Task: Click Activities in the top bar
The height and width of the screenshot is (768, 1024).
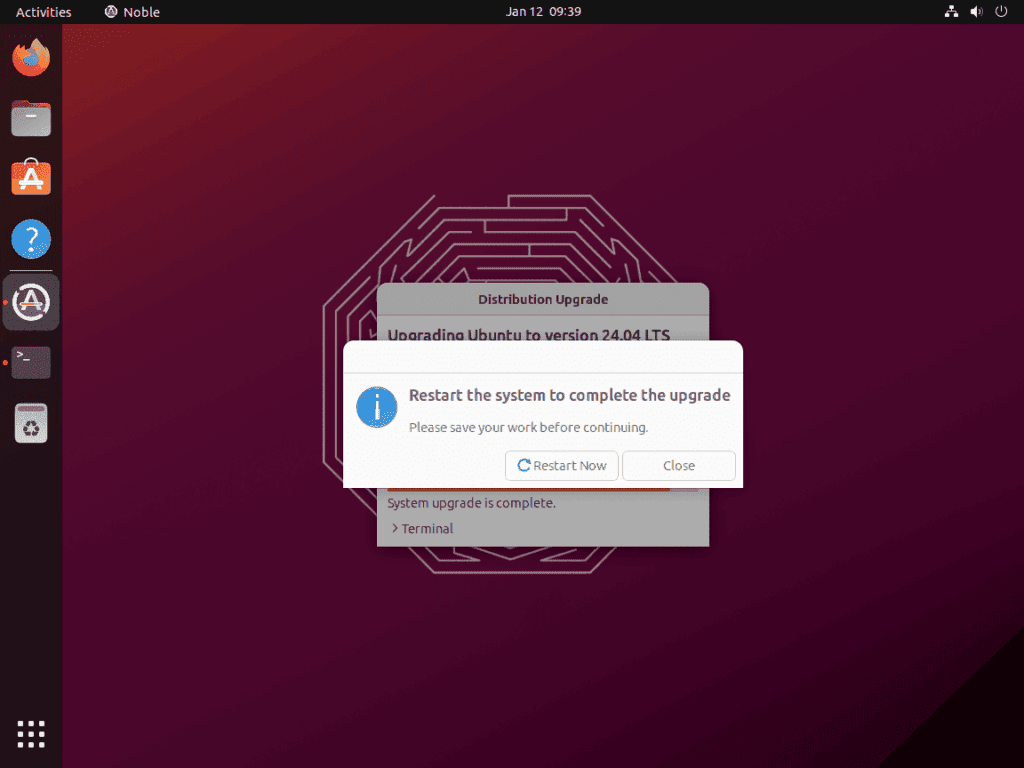Action: 43,12
